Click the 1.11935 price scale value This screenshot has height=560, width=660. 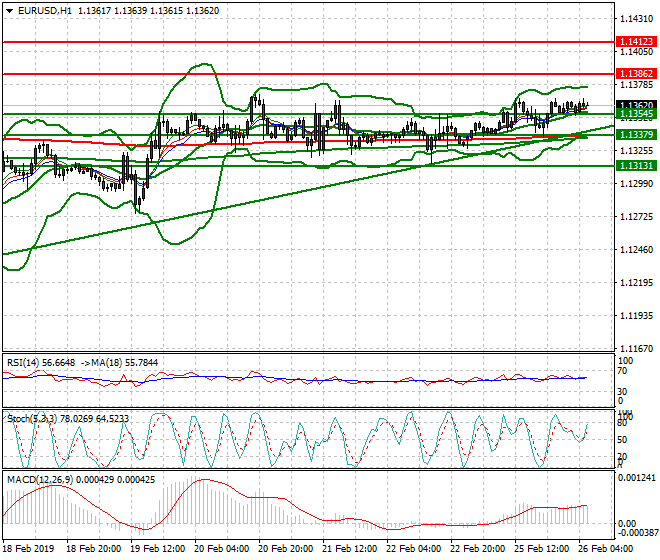636,316
